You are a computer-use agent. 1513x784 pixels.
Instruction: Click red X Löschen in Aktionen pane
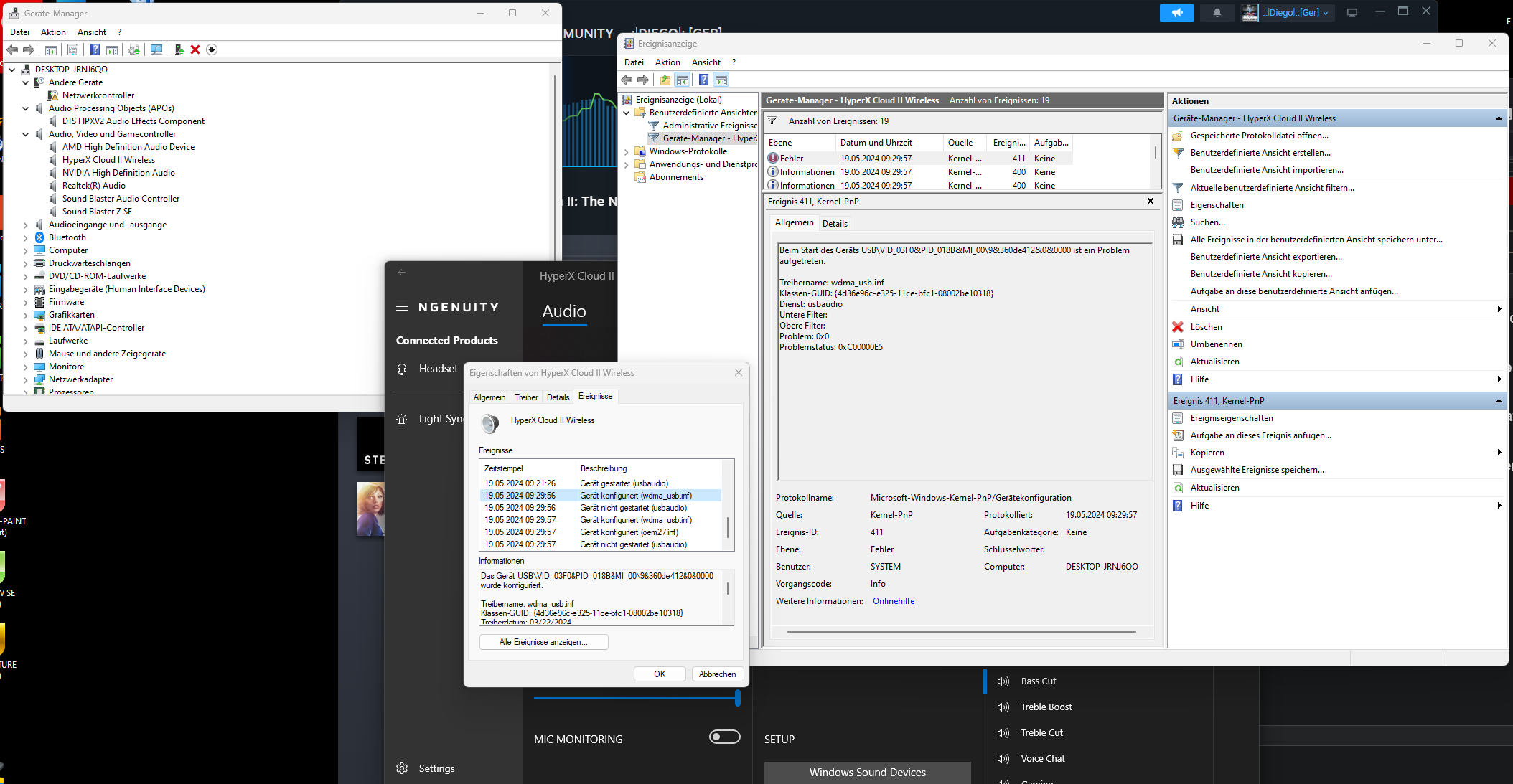[x=1178, y=327]
